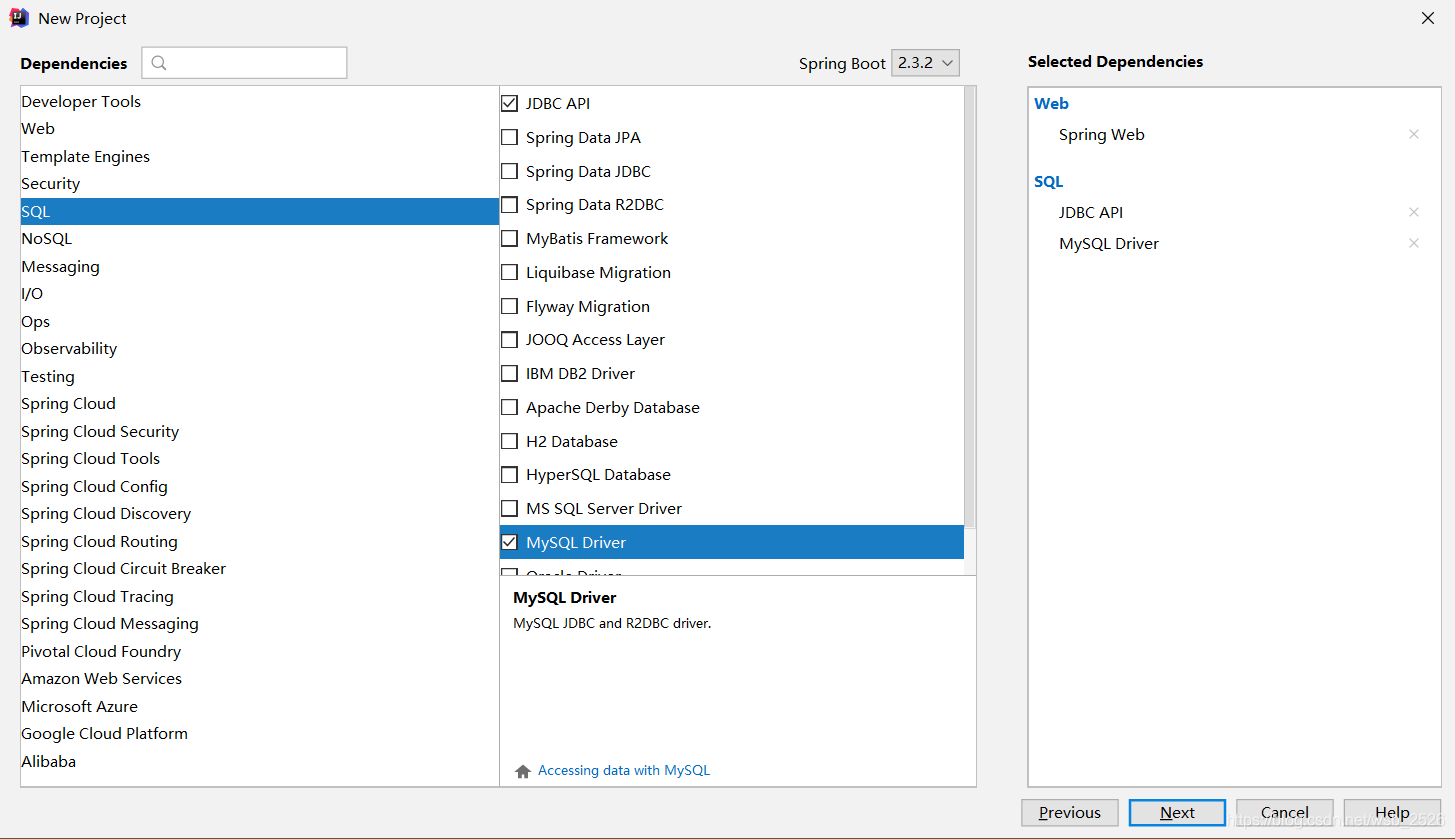The height and width of the screenshot is (839, 1455).
Task: Select the Developer Tools category
Action: (259, 101)
